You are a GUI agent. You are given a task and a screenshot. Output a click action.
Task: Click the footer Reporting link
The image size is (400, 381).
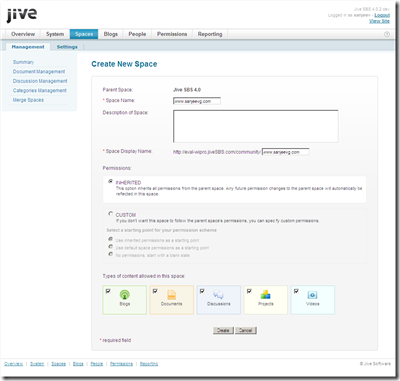point(149,364)
